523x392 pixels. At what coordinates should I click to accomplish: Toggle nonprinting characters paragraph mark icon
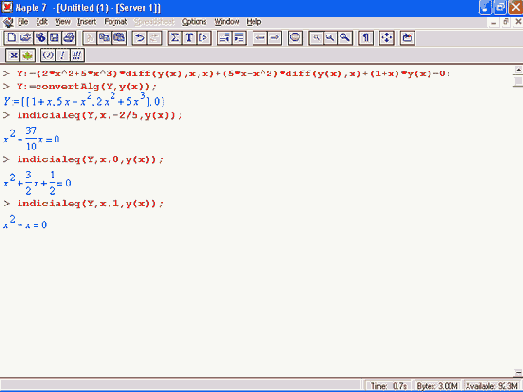tap(366, 38)
